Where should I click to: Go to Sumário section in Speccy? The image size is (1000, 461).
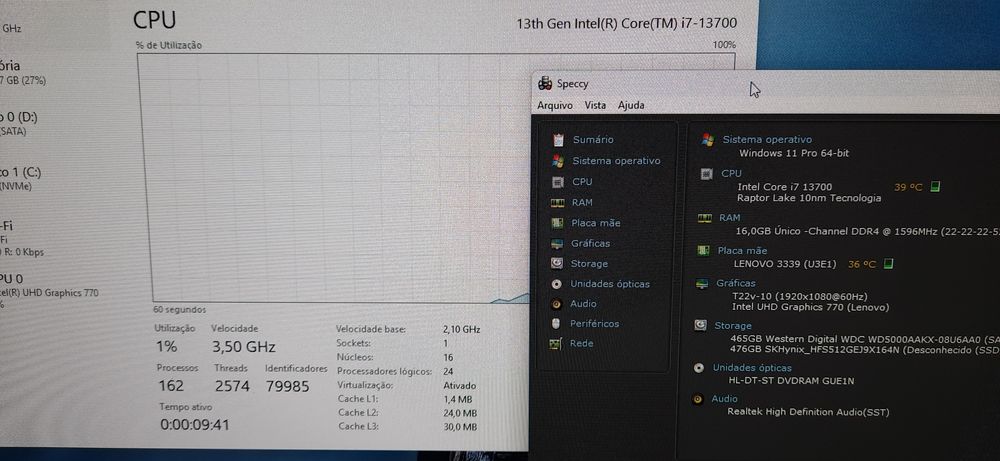click(x=593, y=140)
